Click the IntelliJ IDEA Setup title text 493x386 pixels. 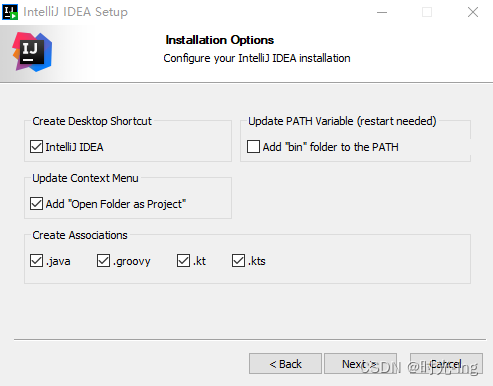75,12
